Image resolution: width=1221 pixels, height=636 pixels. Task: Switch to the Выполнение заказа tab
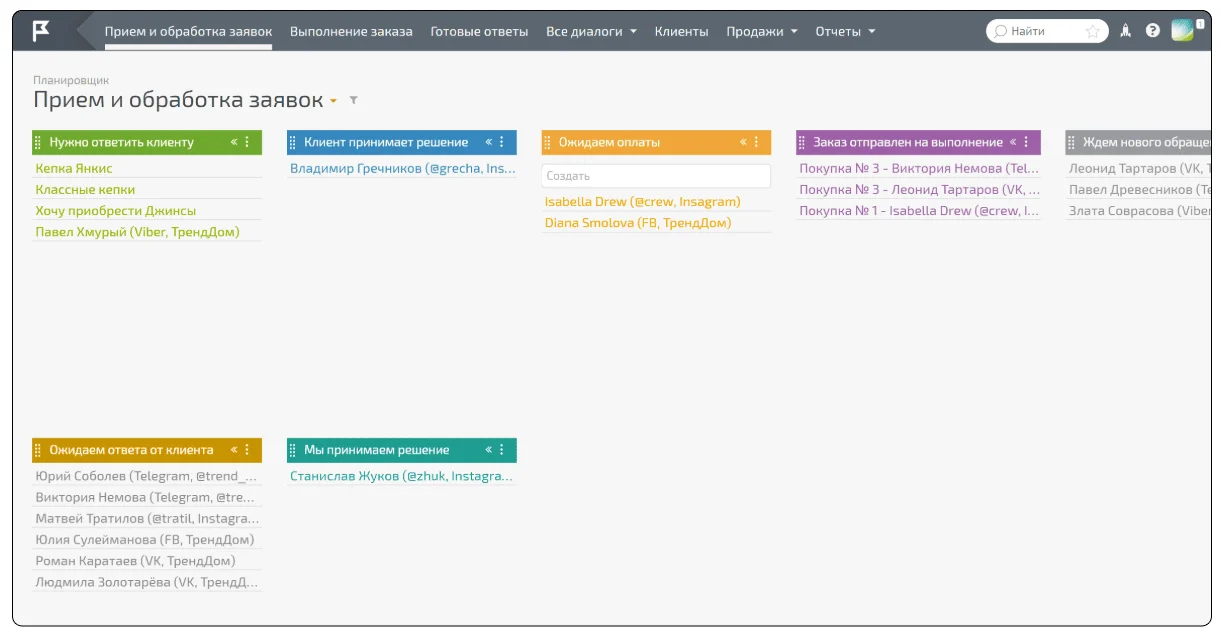tap(351, 31)
